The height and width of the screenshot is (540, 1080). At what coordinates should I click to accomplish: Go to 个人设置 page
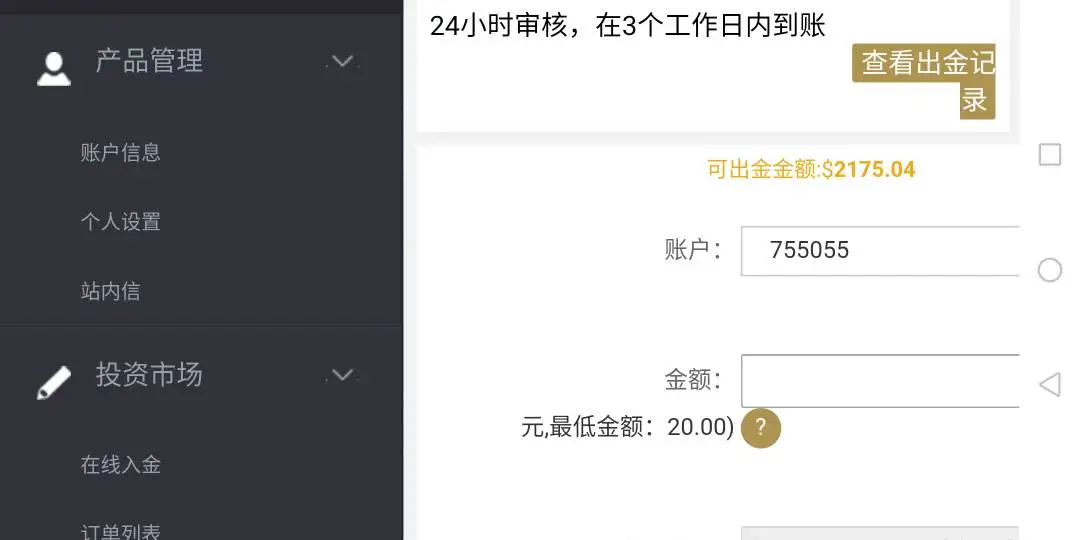tap(120, 222)
